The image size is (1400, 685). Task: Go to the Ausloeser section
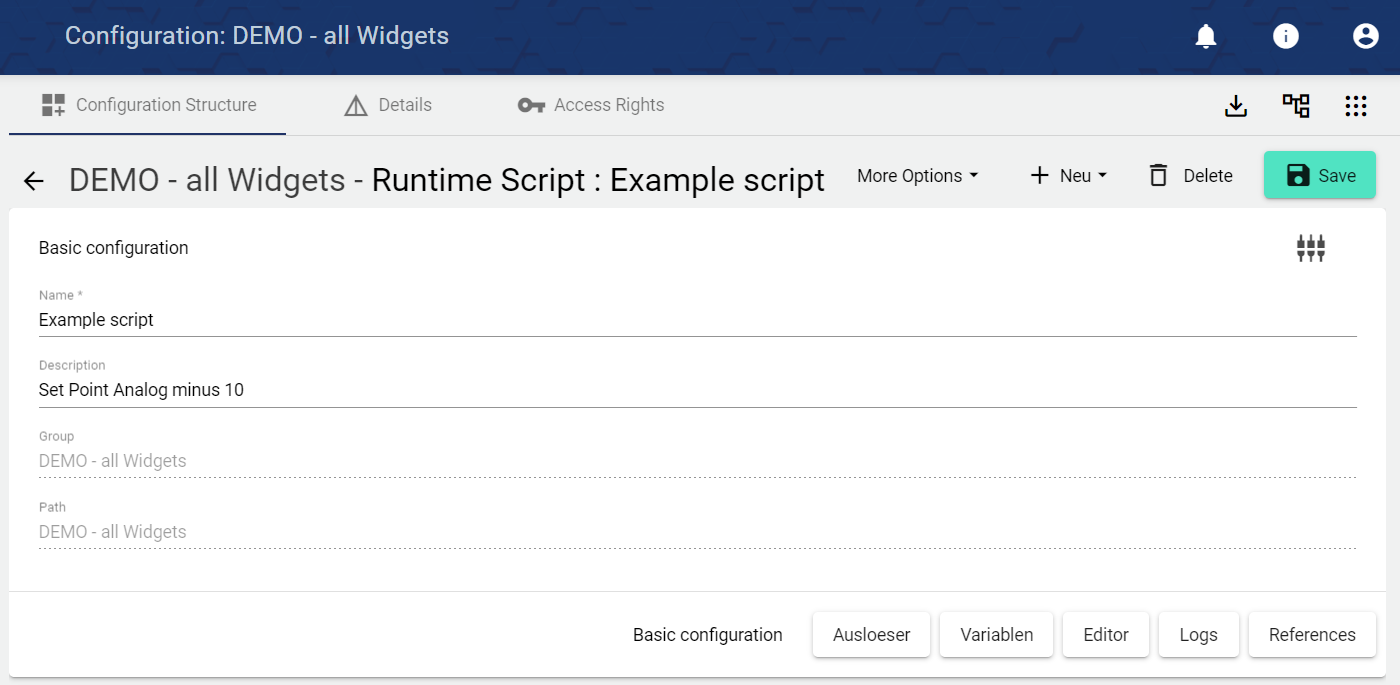click(871, 635)
